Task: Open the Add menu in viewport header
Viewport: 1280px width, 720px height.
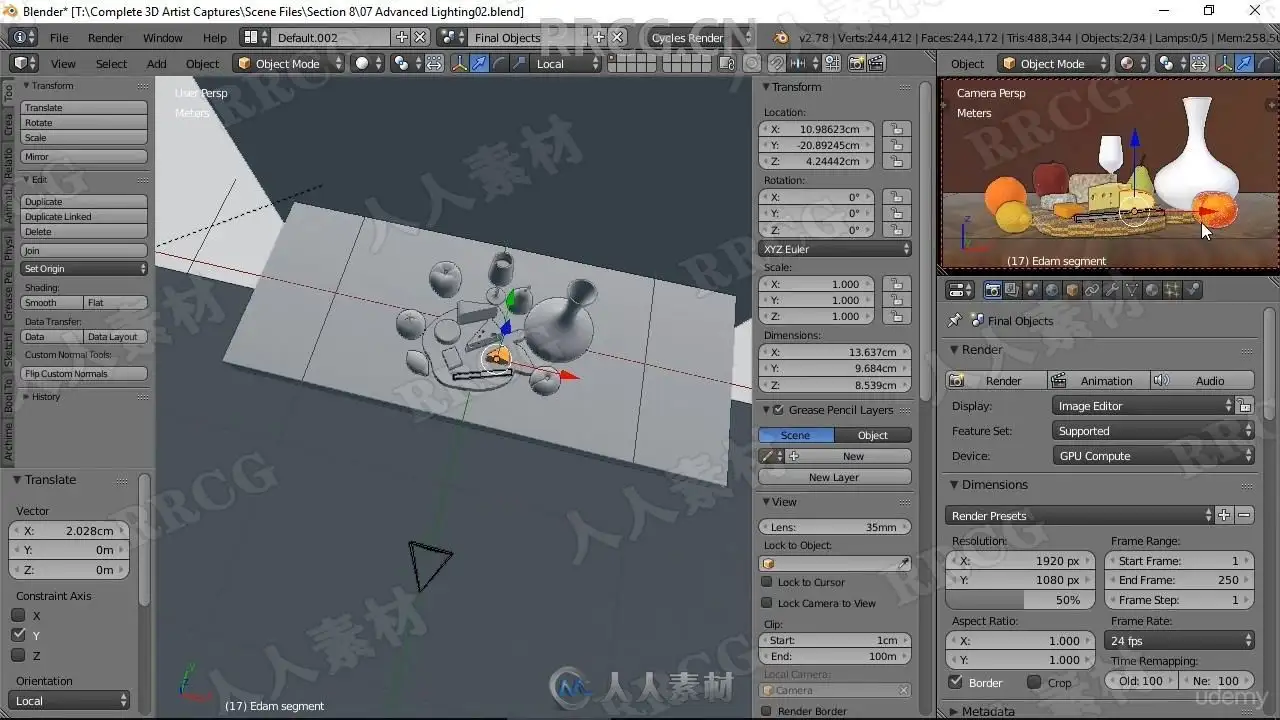Action: pos(157,63)
